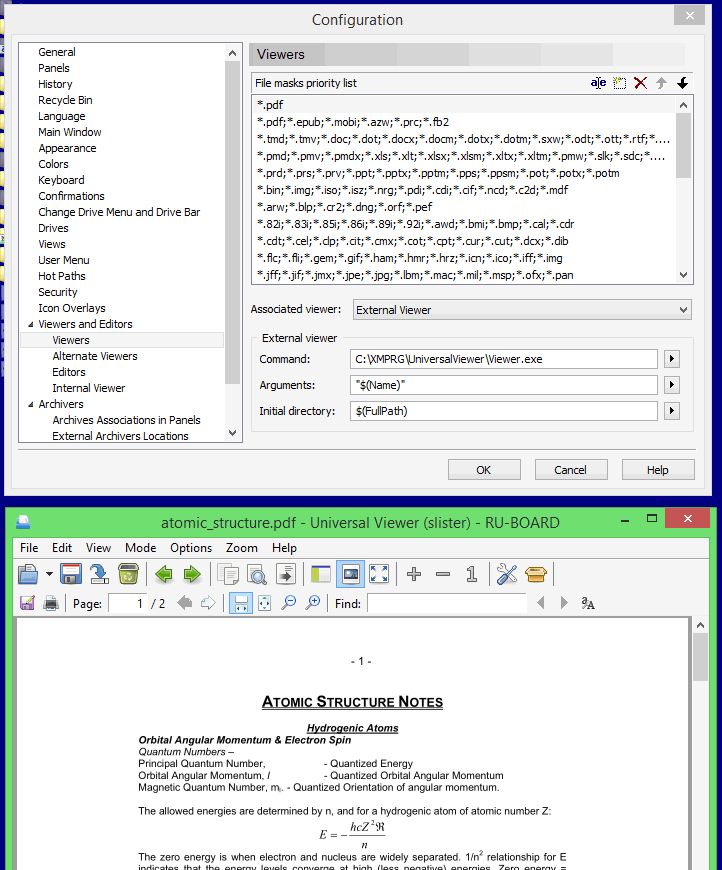Click the Go to page arrow icon

coord(285,574)
